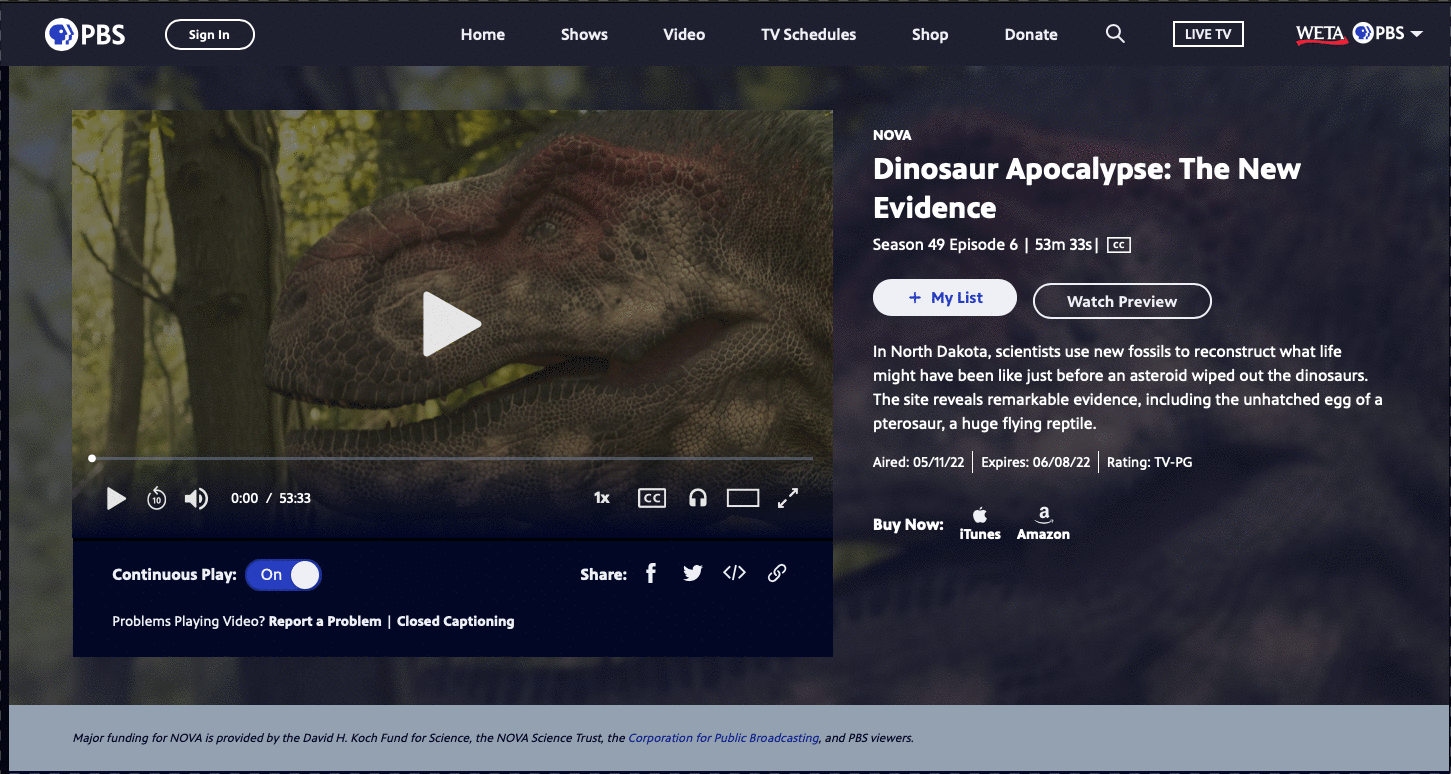Share the video on Twitter
1451x774 pixels.
point(693,573)
